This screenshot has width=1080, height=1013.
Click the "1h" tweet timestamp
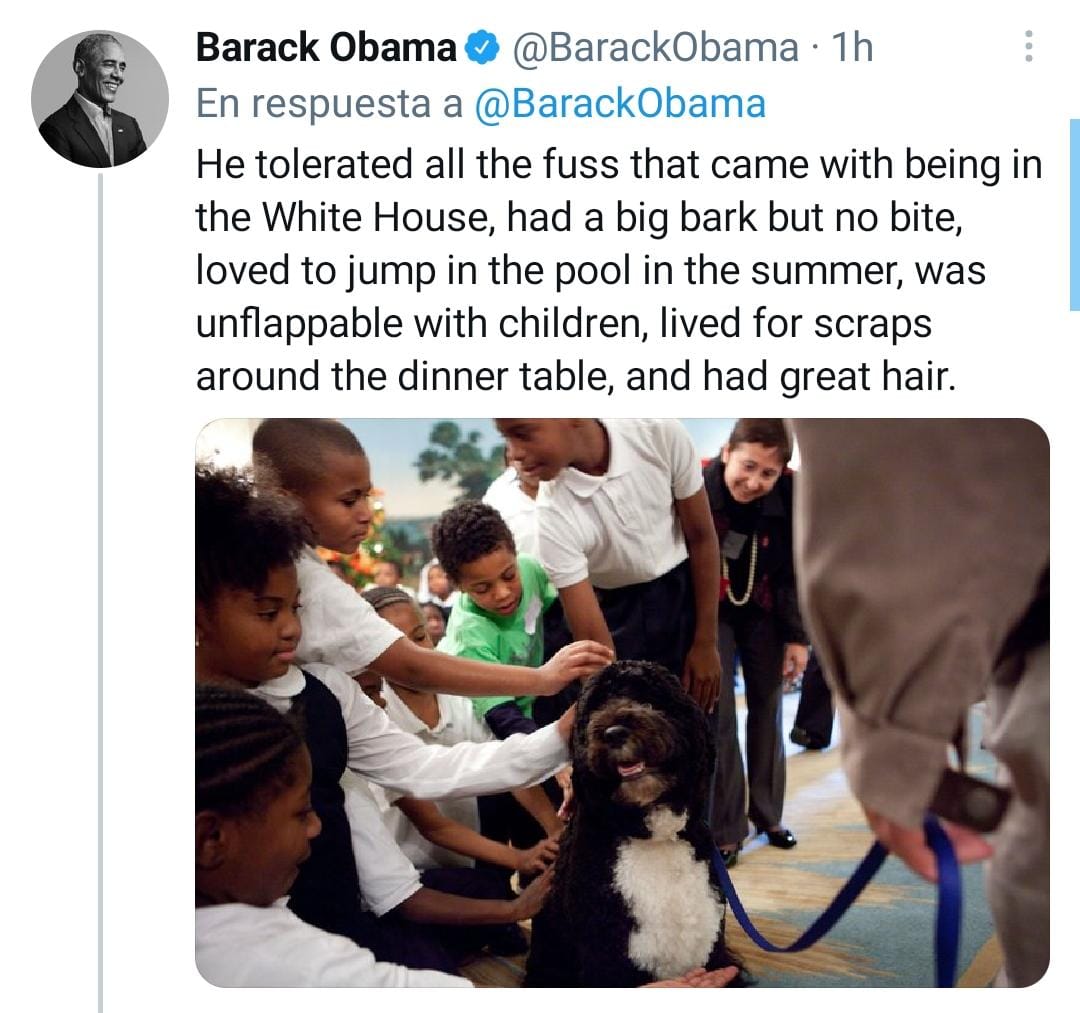coord(851,47)
